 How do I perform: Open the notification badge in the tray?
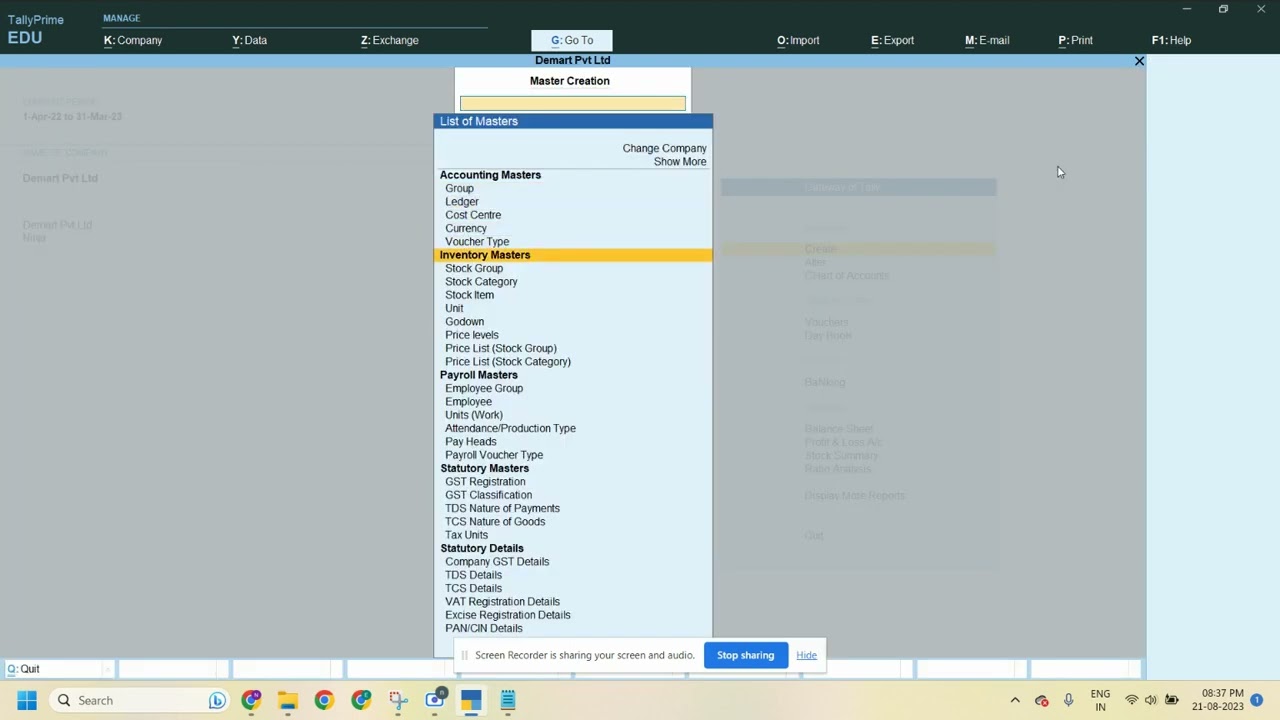pyautogui.click(x=1257, y=700)
